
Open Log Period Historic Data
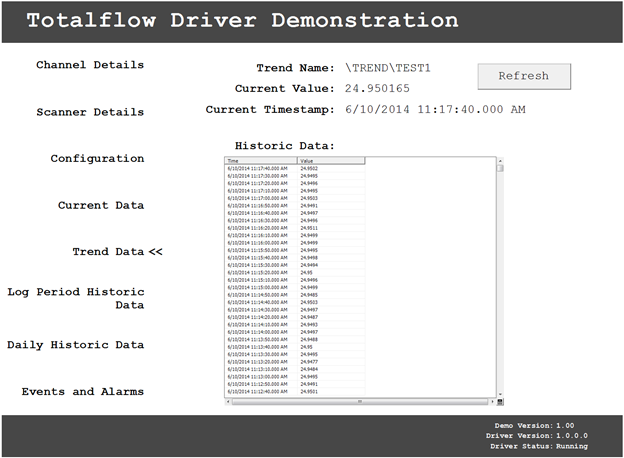(x=76, y=298)
